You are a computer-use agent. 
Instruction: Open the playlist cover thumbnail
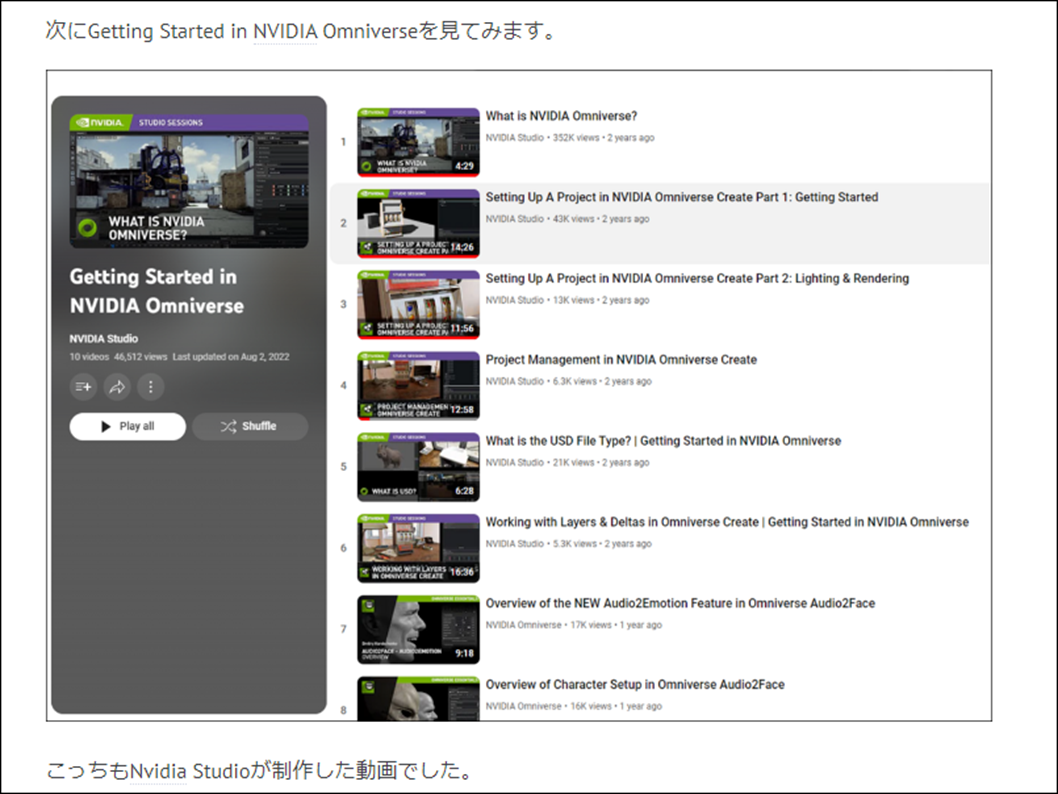click(189, 181)
